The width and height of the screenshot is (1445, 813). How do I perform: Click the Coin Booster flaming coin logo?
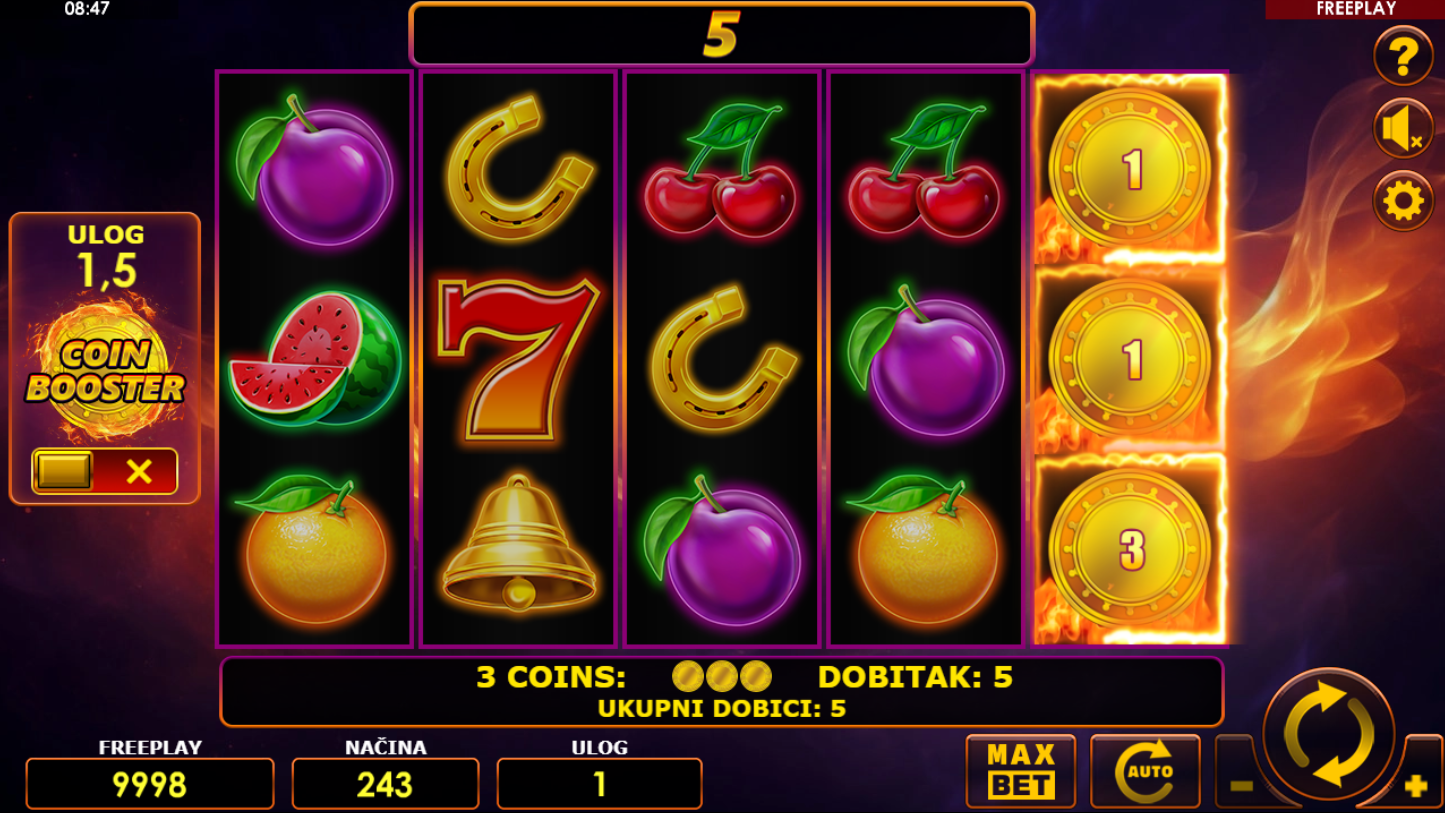[105, 371]
